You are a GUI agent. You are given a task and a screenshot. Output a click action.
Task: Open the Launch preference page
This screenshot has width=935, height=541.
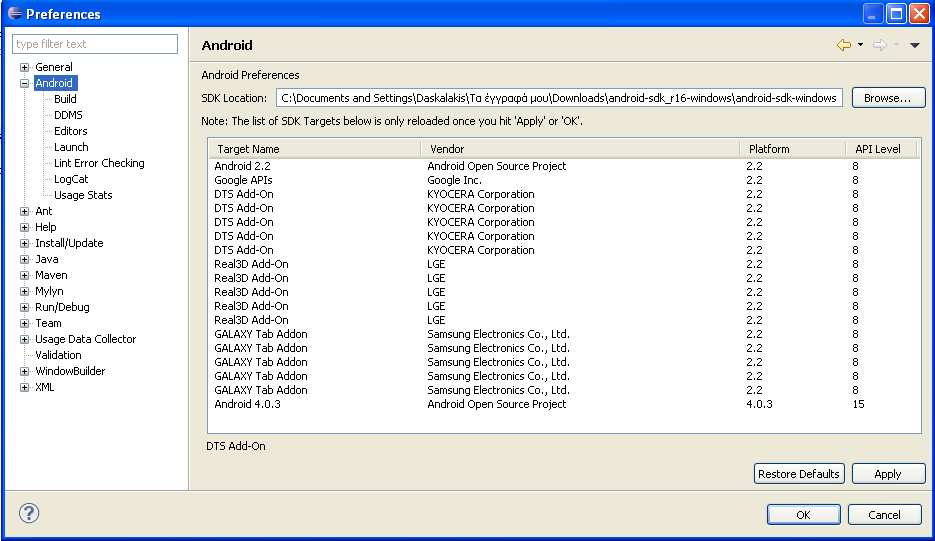(x=71, y=147)
